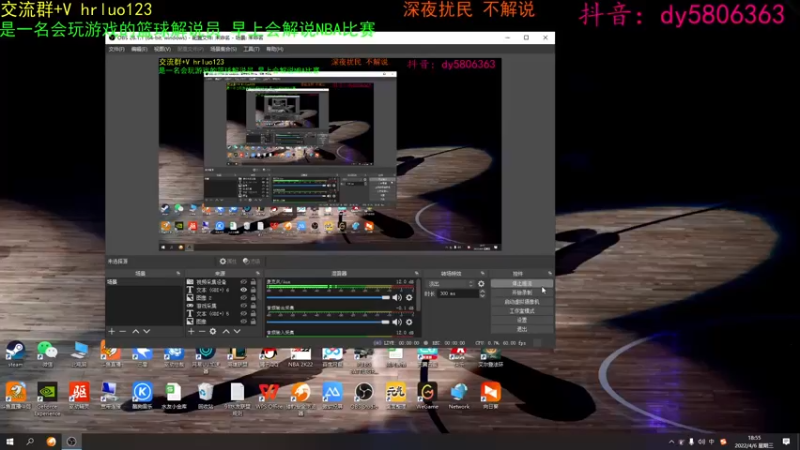
Task: Expand hidden system tray icons chevron
Action: (671, 442)
